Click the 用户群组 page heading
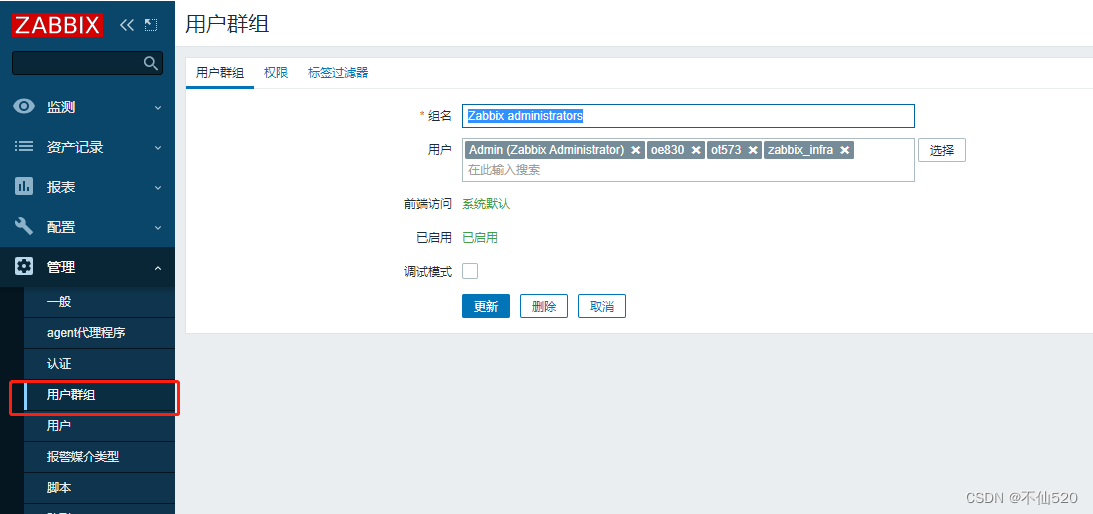This screenshot has height=514, width=1093. tap(227, 24)
